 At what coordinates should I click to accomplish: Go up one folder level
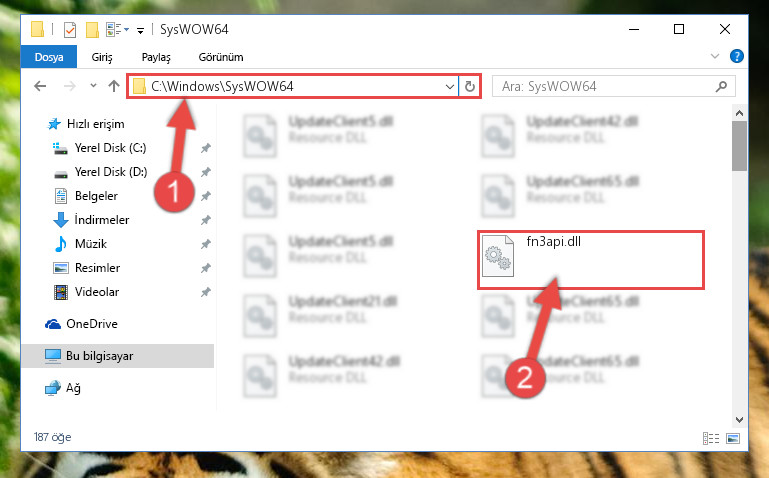tap(114, 86)
